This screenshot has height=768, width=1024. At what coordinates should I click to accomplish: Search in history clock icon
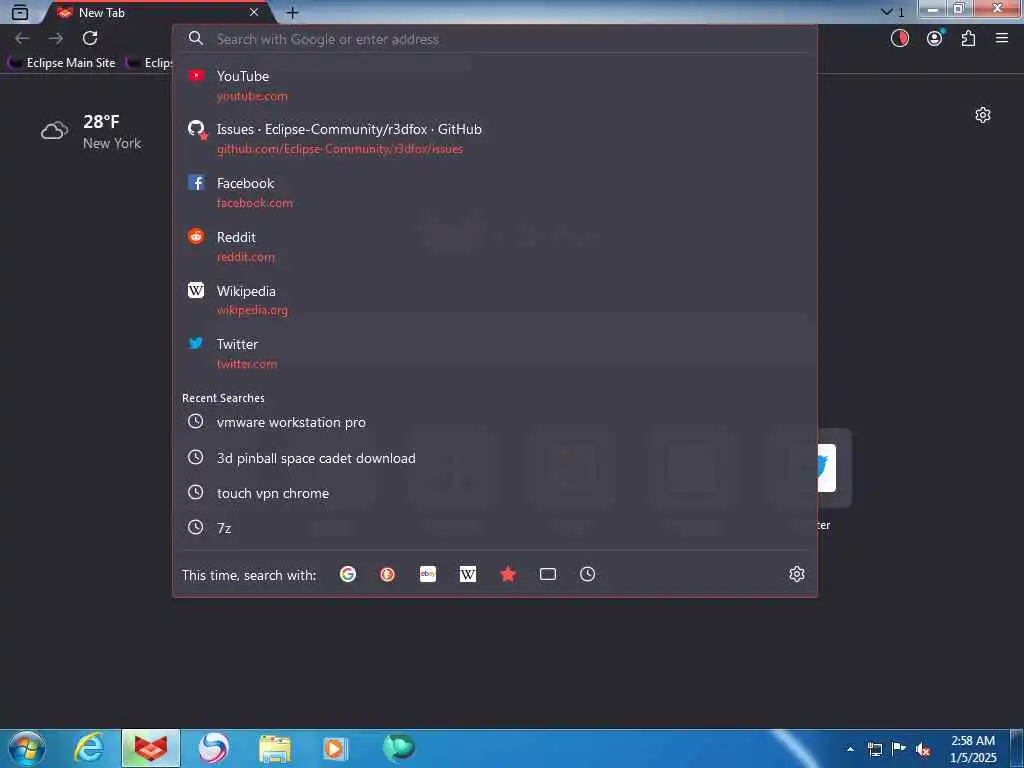(588, 574)
